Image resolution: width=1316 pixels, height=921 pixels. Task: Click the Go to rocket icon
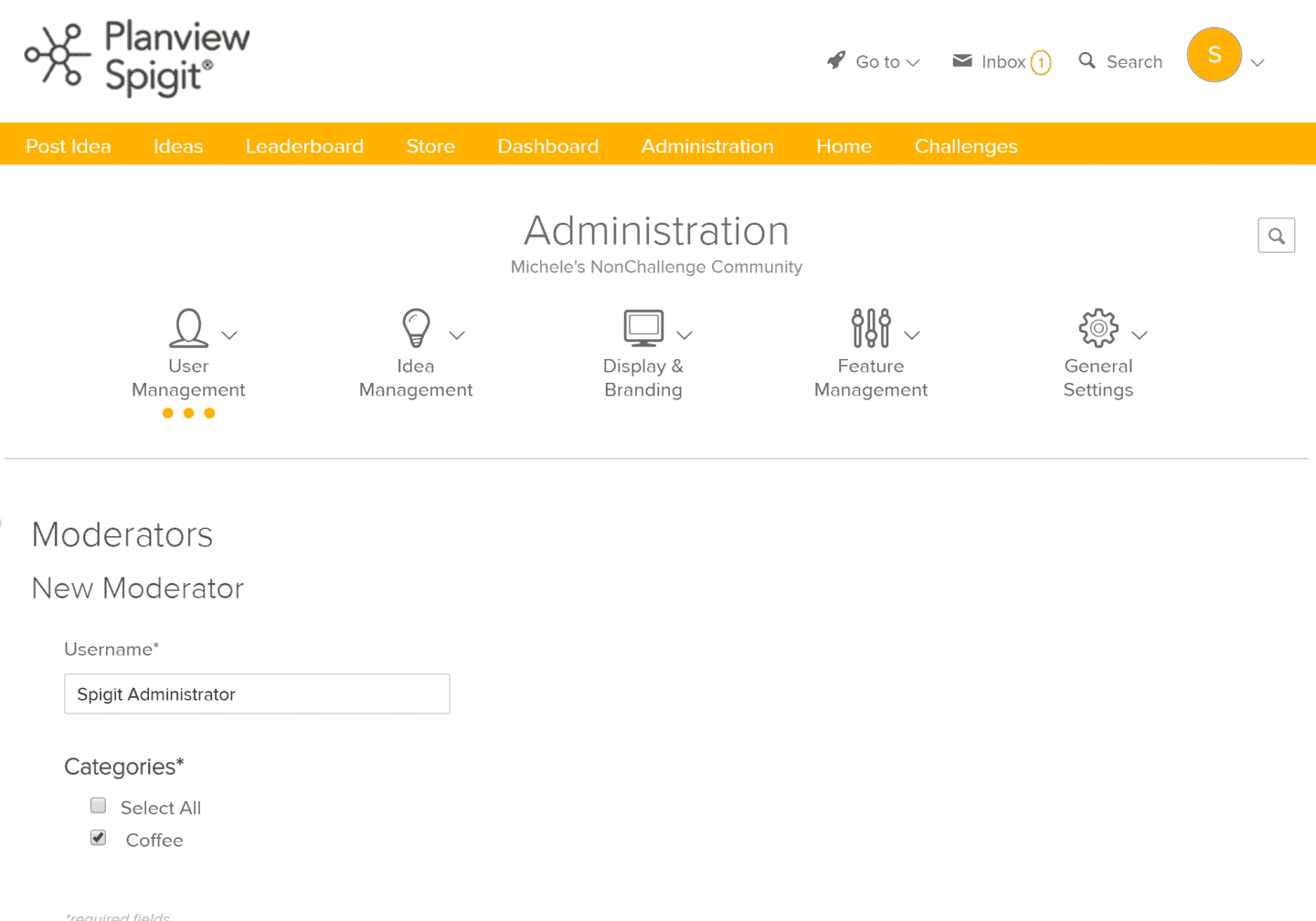click(x=836, y=60)
